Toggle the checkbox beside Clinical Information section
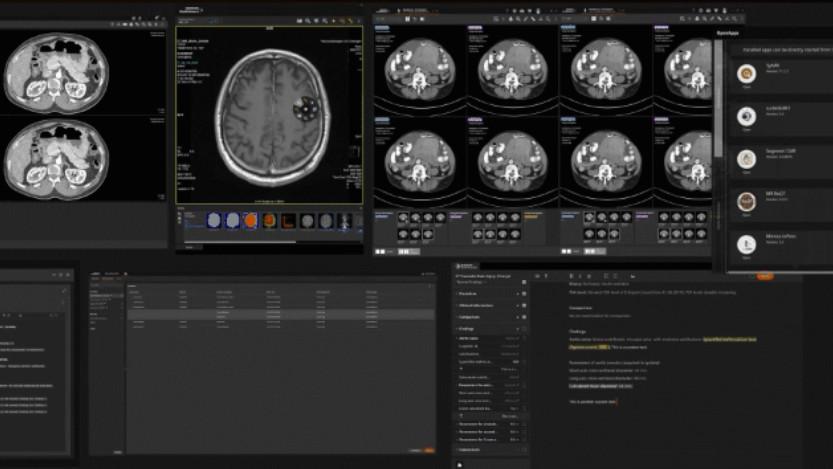 522,305
